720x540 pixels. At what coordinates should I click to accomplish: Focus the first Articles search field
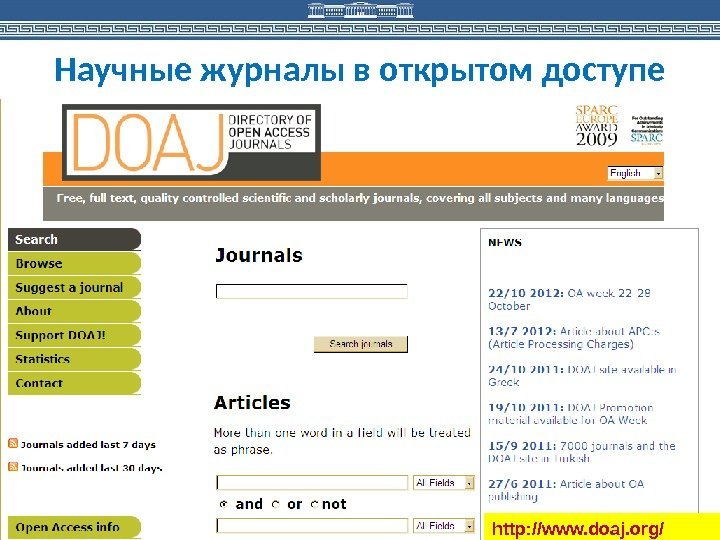[x=312, y=483]
